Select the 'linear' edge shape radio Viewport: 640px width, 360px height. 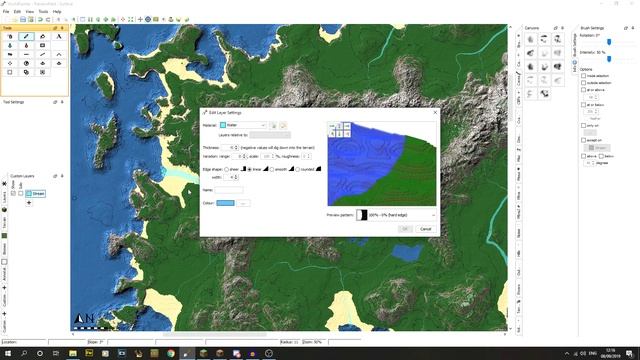[250, 169]
